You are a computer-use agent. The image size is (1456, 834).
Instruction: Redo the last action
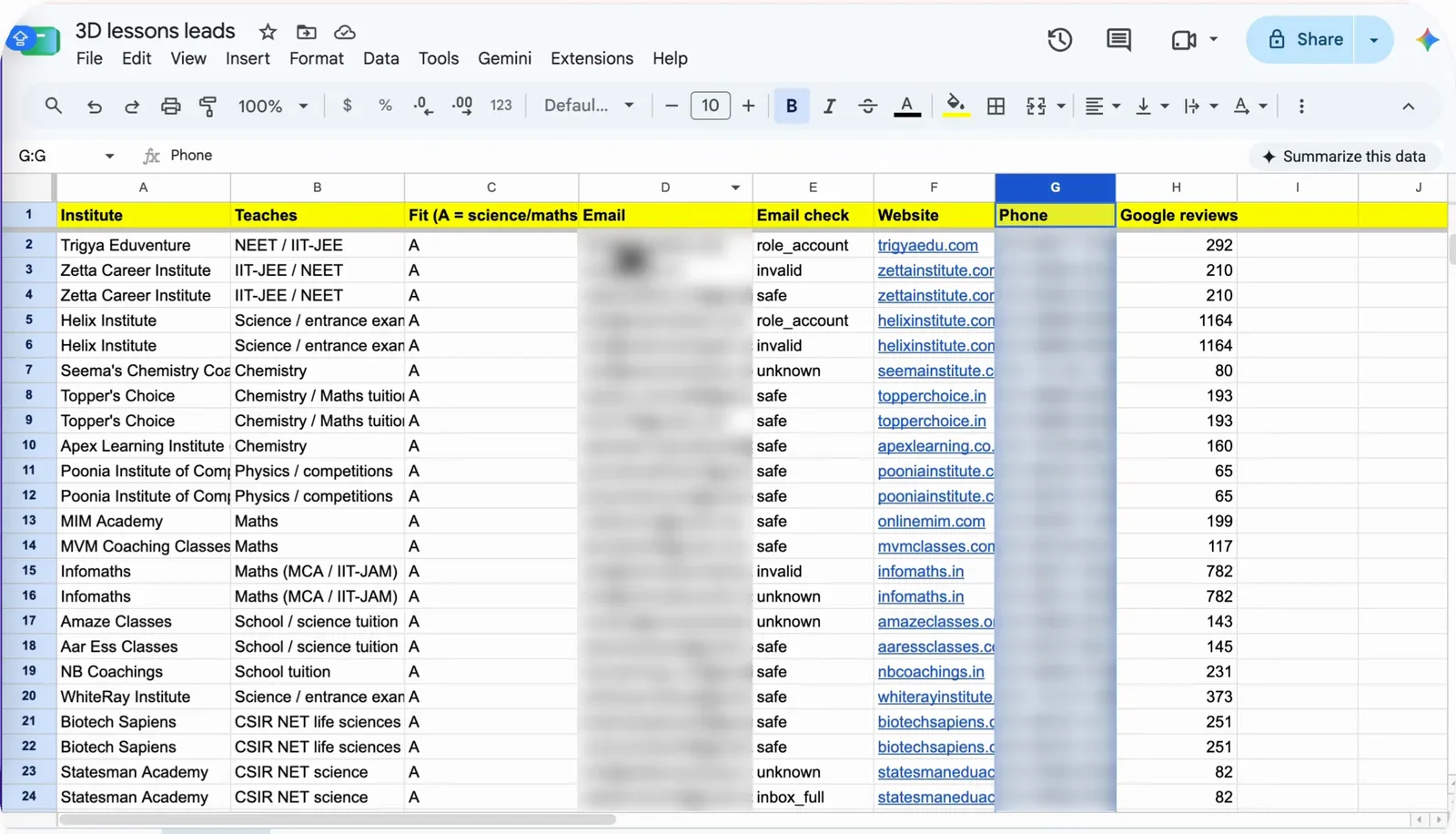point(132,106)
